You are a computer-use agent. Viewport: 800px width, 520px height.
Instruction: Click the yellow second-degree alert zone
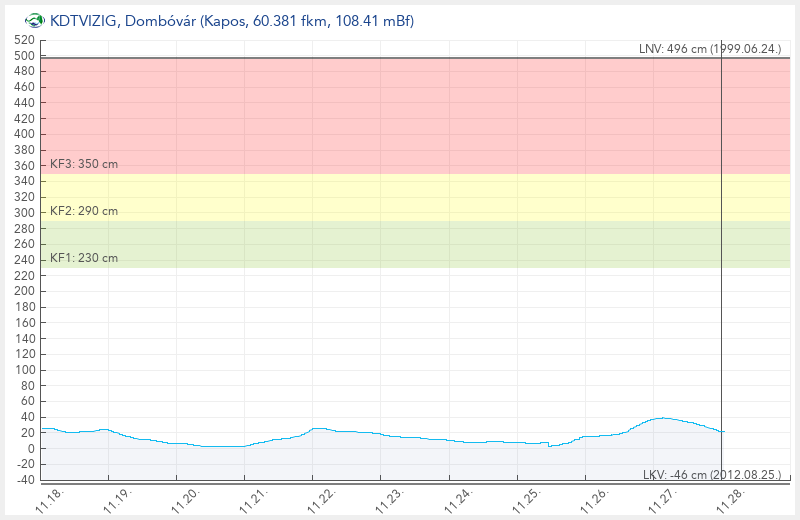click(x=400, y=197)
